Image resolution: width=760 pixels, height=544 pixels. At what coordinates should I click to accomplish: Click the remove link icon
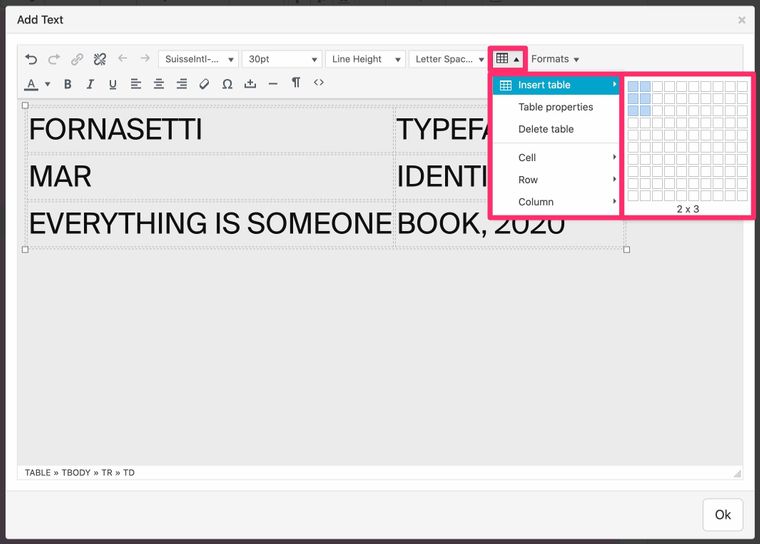click(100, 60)
